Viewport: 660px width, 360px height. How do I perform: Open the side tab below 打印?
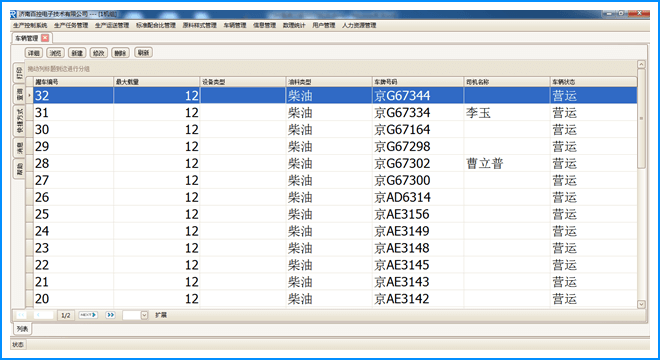point(19,94)
